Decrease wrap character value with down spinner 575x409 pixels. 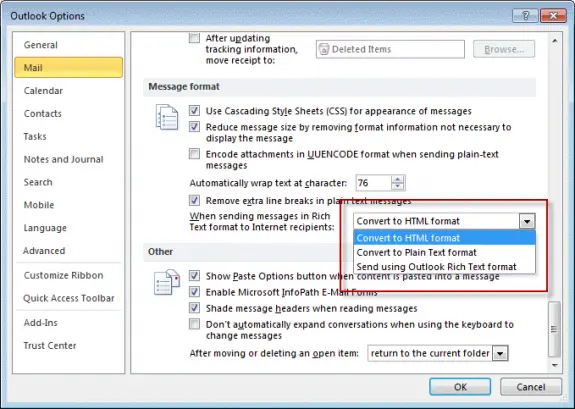coord(398,186)
